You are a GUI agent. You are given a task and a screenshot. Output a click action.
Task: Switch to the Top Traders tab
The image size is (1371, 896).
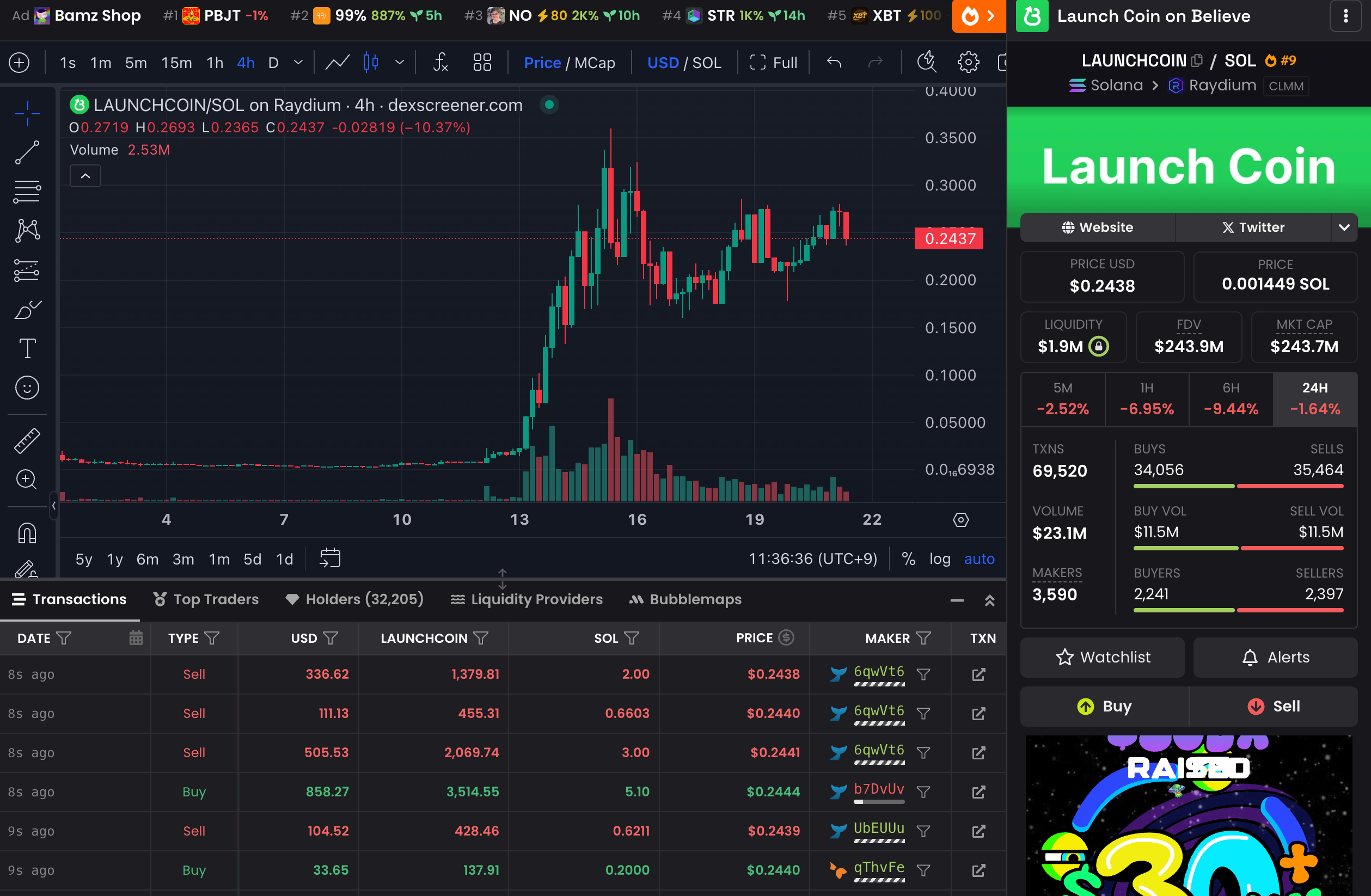[x=206, y=599]
